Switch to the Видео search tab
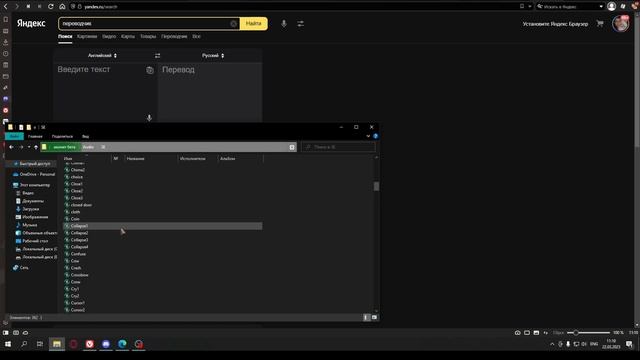Viewport: 640px width, 360px height. coord(109,36)
